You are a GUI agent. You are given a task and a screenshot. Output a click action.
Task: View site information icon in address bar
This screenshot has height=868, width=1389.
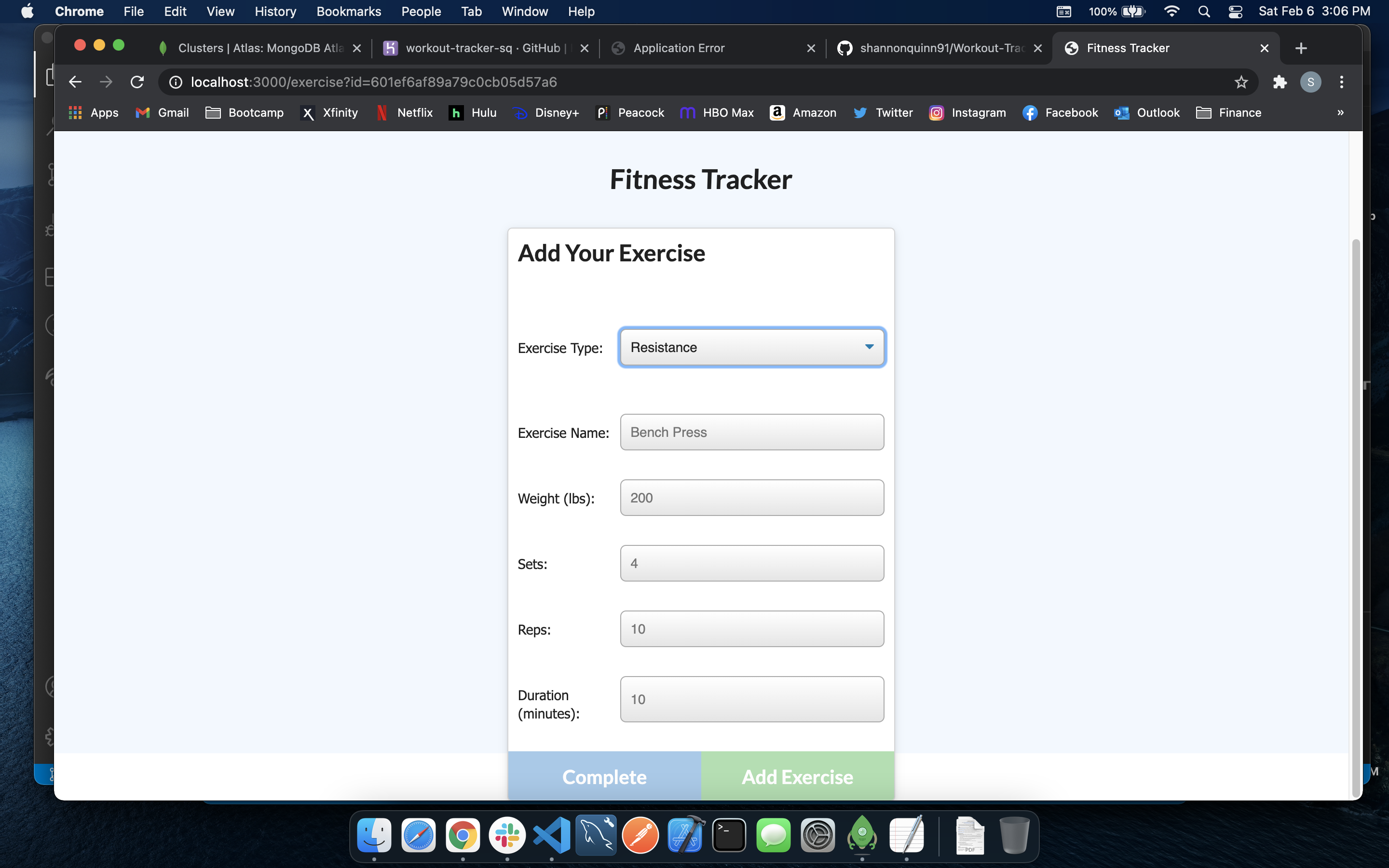(x=176, y=82)
